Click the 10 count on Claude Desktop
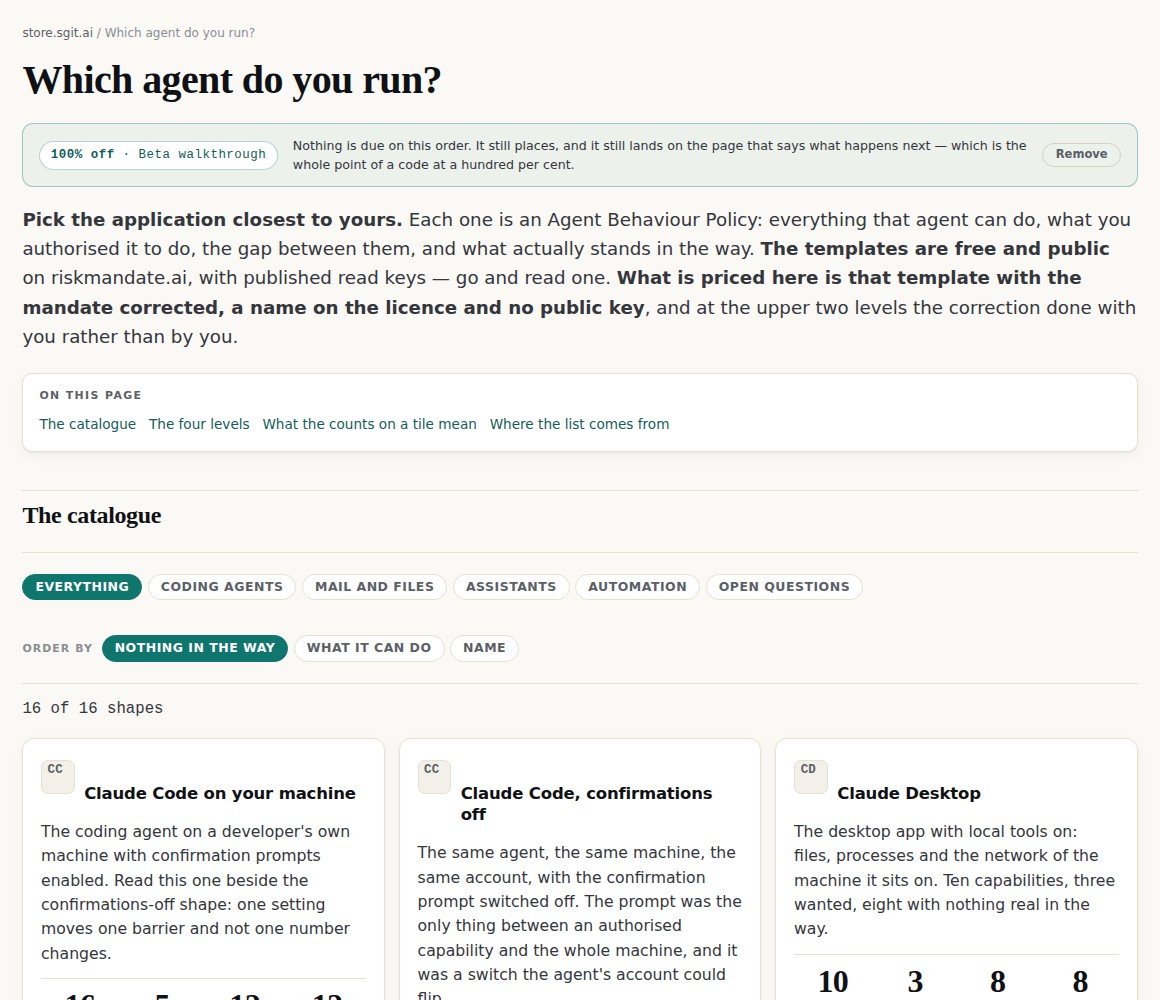This screenshot has width=1160, height=1000. tap(833, 982)
